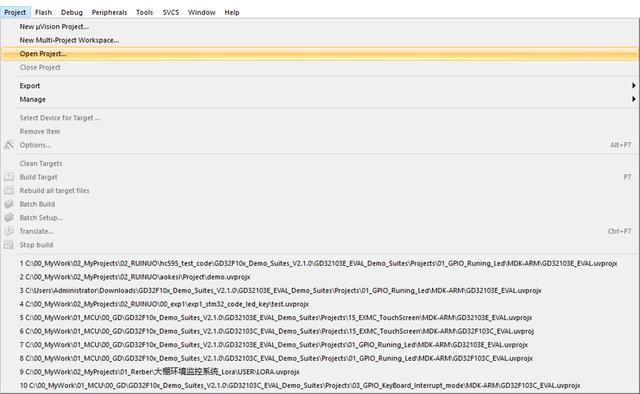
Task: Open the Help menu
Action: tap(232, 12)
